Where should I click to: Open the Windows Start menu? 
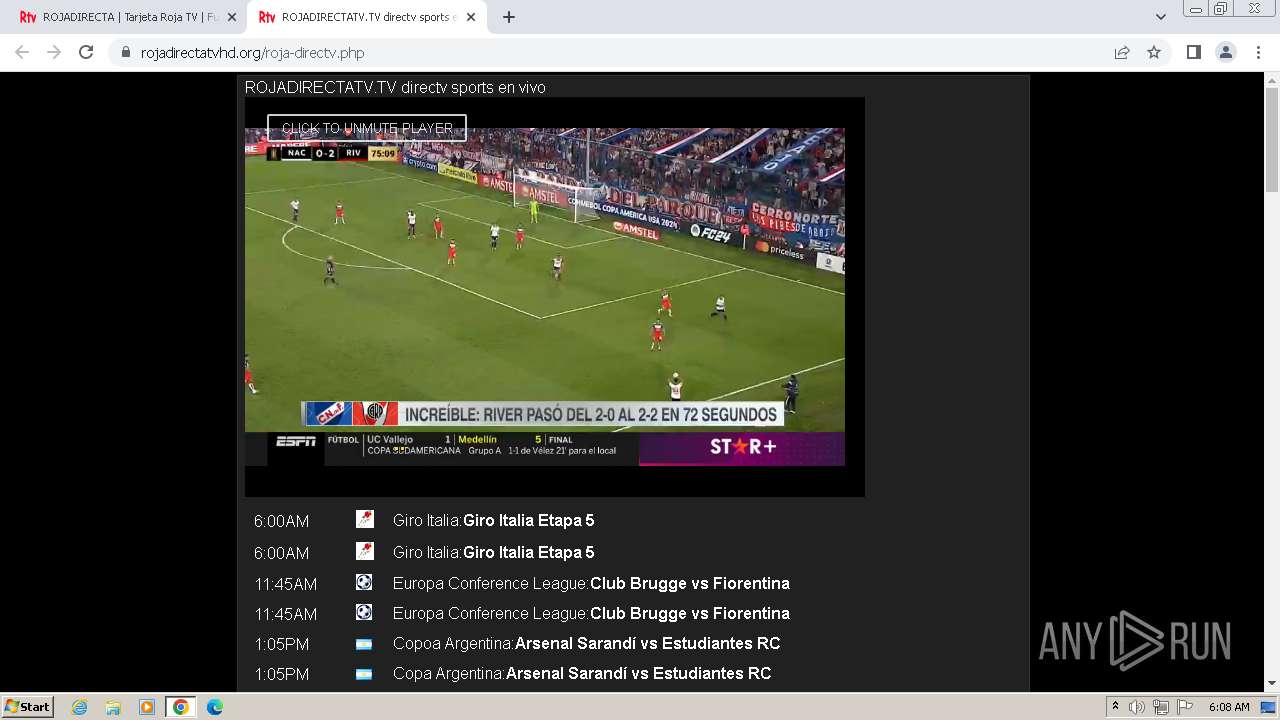[x=28, y=706]
